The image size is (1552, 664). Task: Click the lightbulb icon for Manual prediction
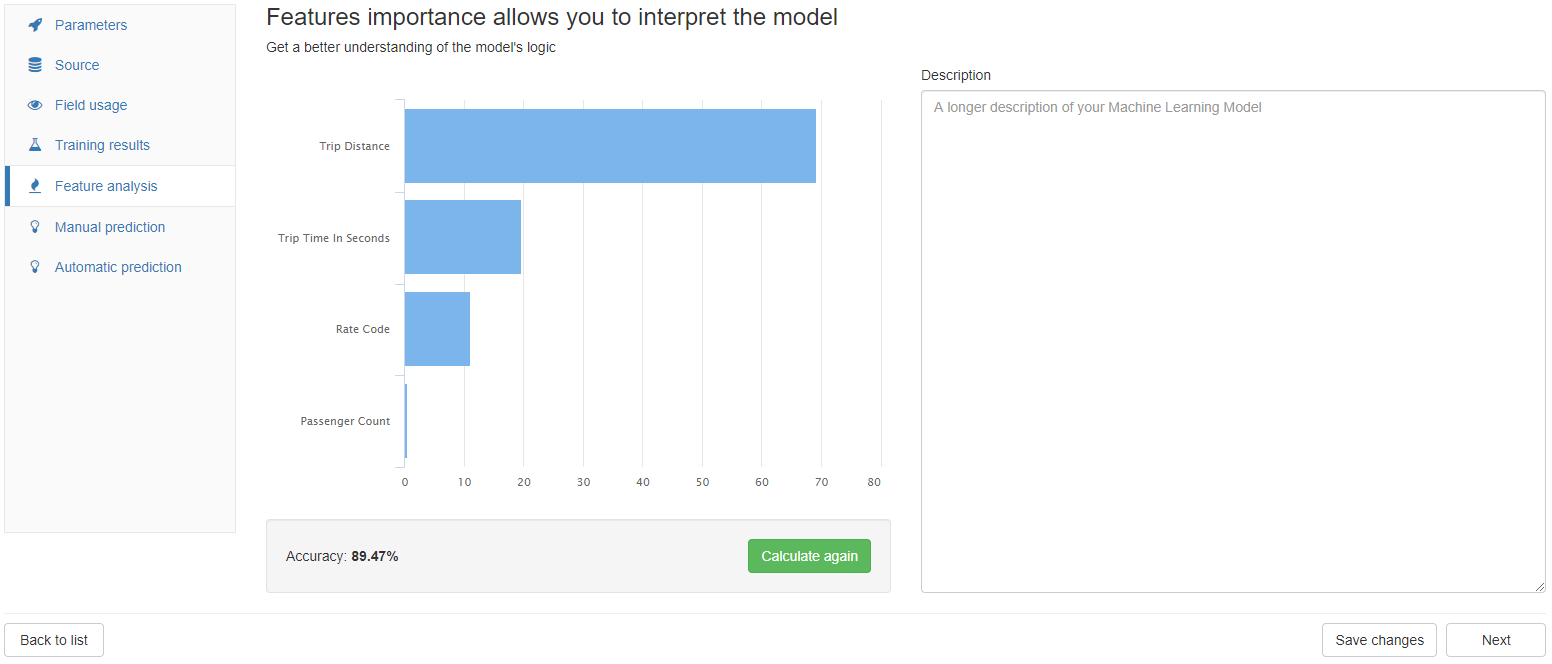point(35,227)
